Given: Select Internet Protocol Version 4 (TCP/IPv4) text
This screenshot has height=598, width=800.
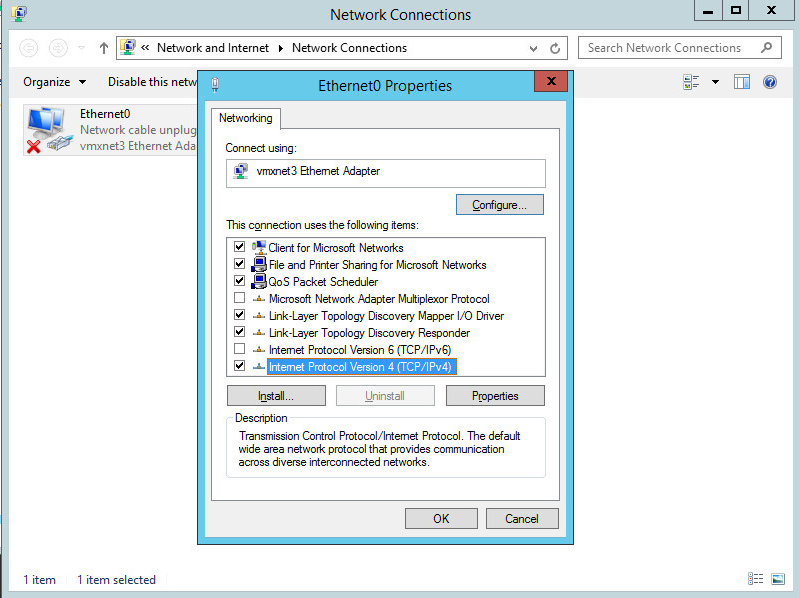Looking at the screenshot, I should [360, 367].
